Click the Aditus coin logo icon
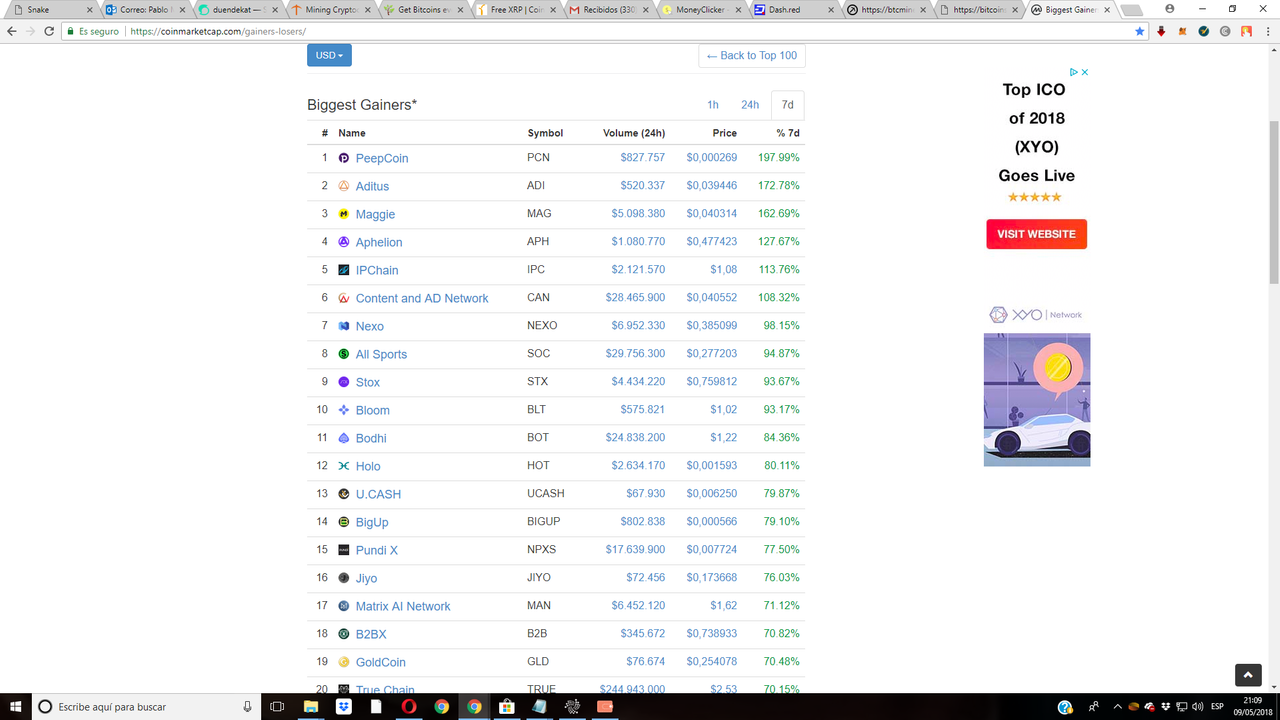The height and width of the screenshot is (720, 1280). pyautogui.click(x=344, y=186)
